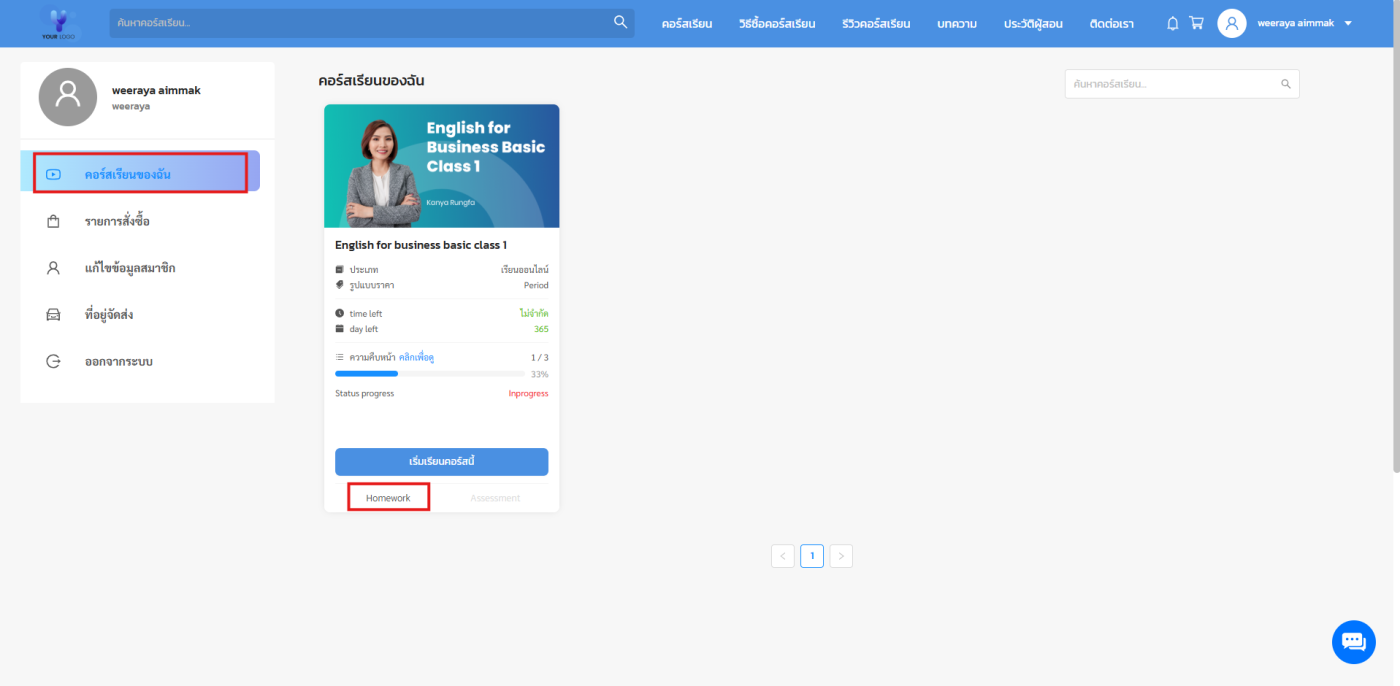Click the top course search input field

coord(360,22)
